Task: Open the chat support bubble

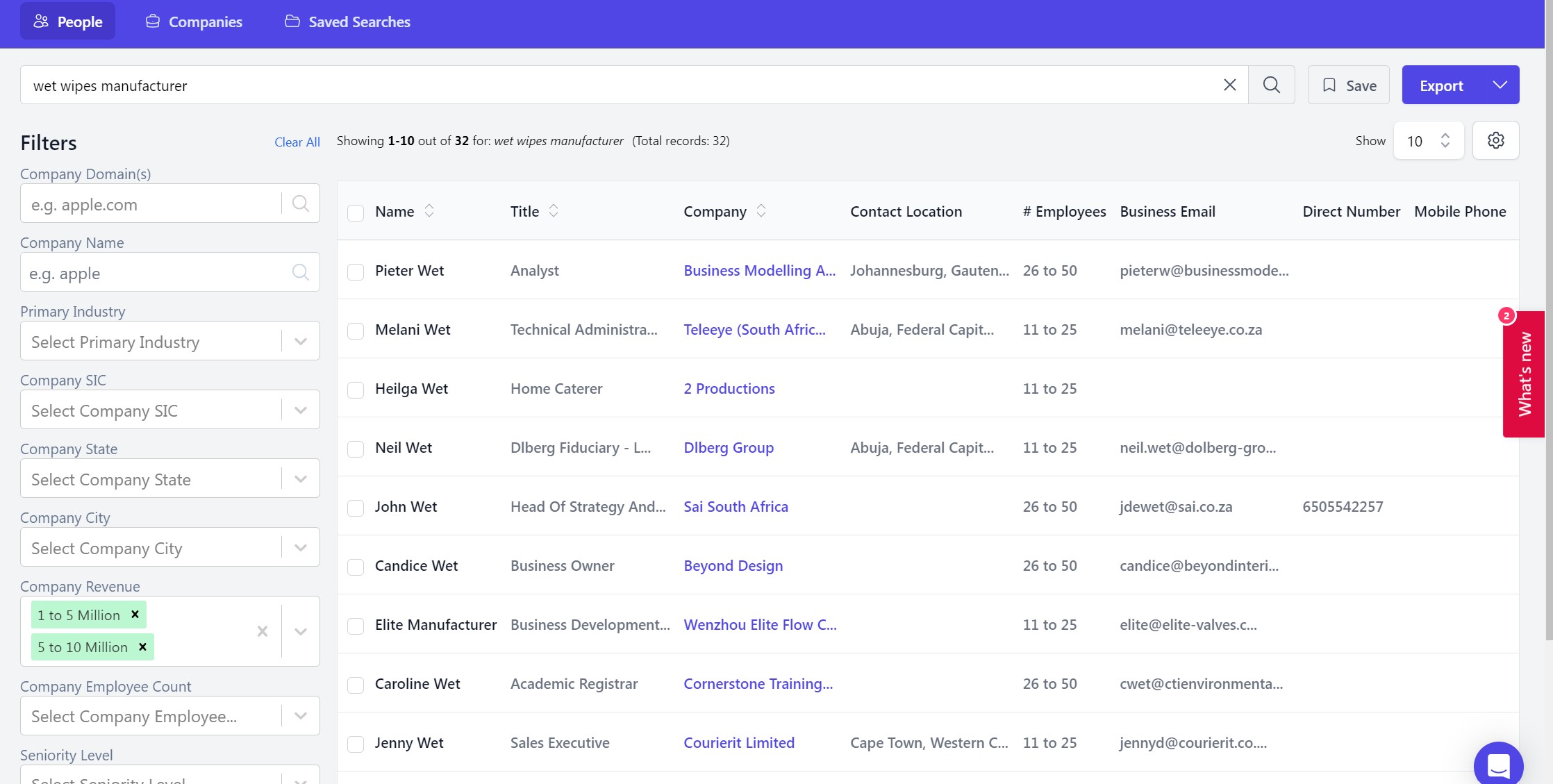Action: coord(1498,764)
